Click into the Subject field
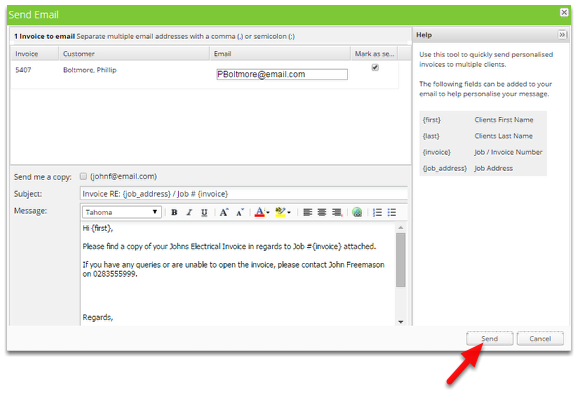This screenshot has width=579, height=393. coord(244,194)
